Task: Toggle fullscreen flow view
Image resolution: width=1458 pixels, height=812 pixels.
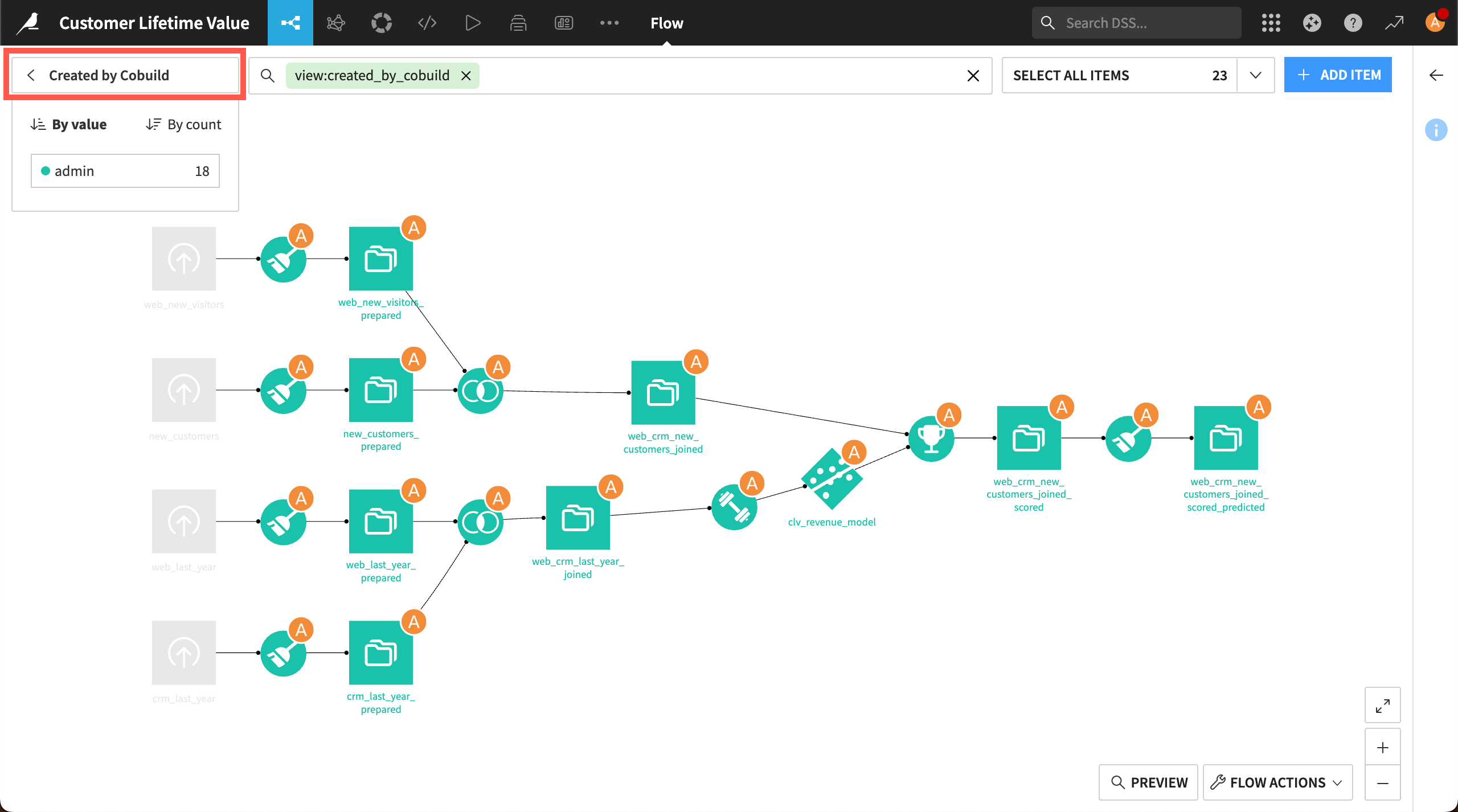Action: (x=1383, y=706)
